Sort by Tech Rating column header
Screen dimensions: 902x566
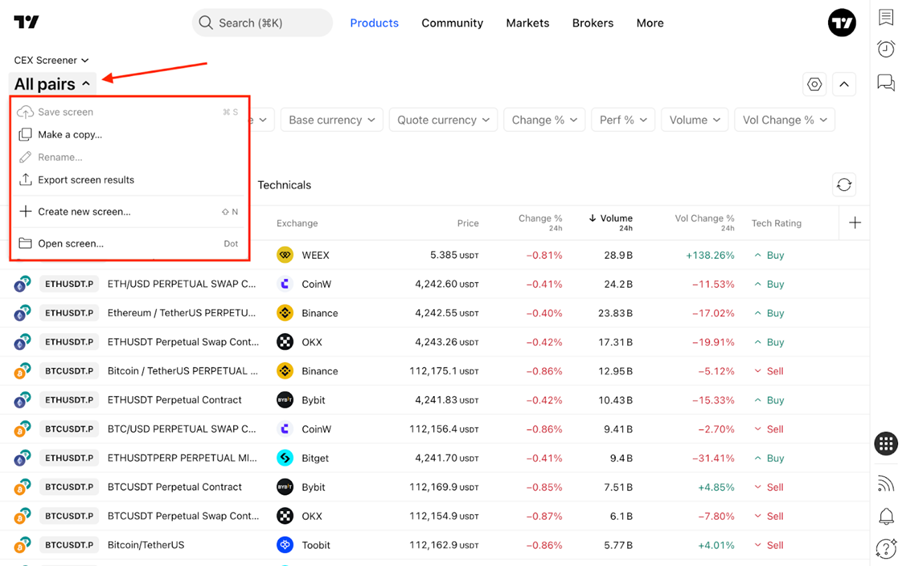click(776, 223)
